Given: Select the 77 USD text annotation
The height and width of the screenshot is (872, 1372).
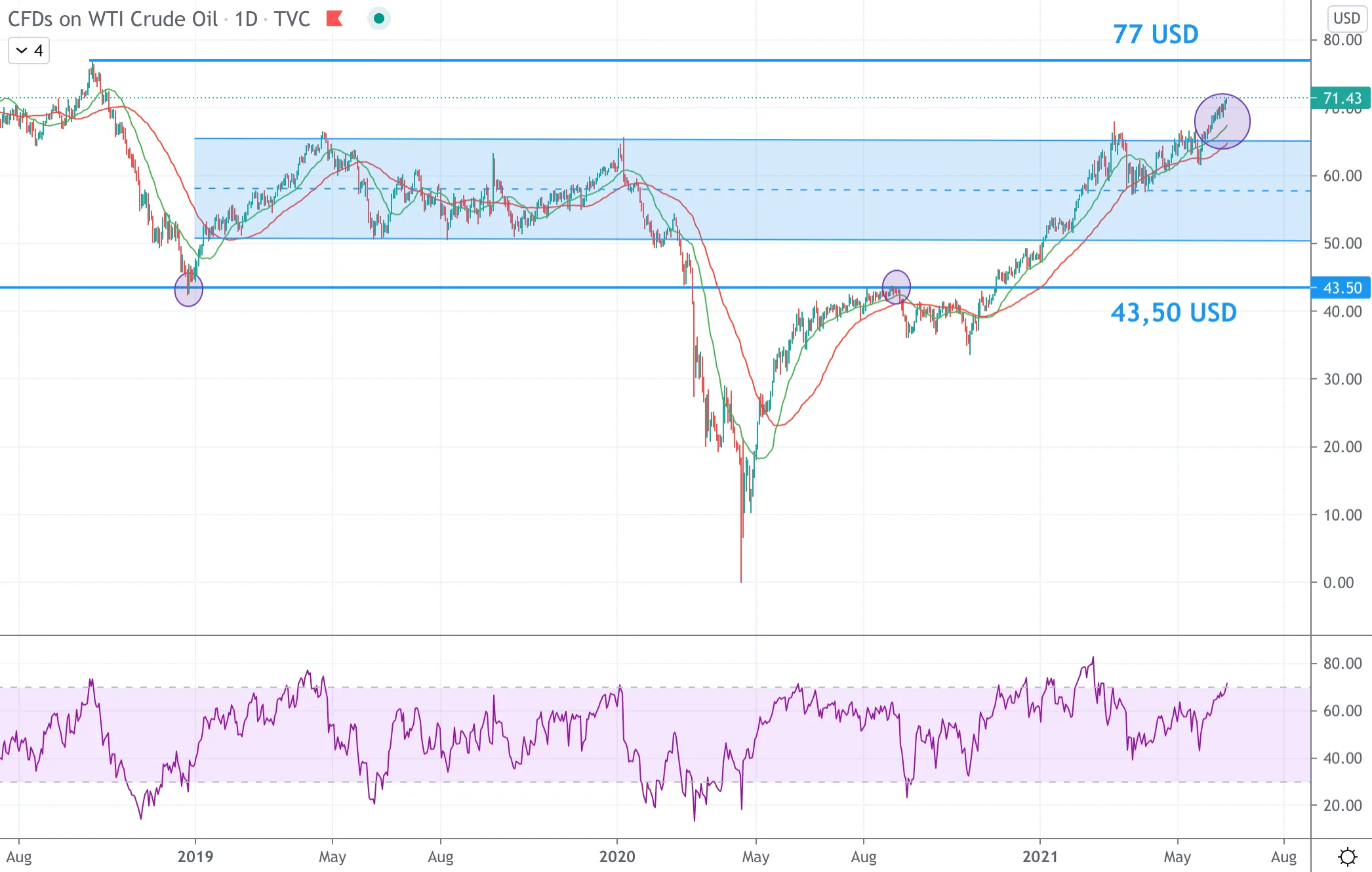Looking at the screenshot, I should tap(1156, 34).
